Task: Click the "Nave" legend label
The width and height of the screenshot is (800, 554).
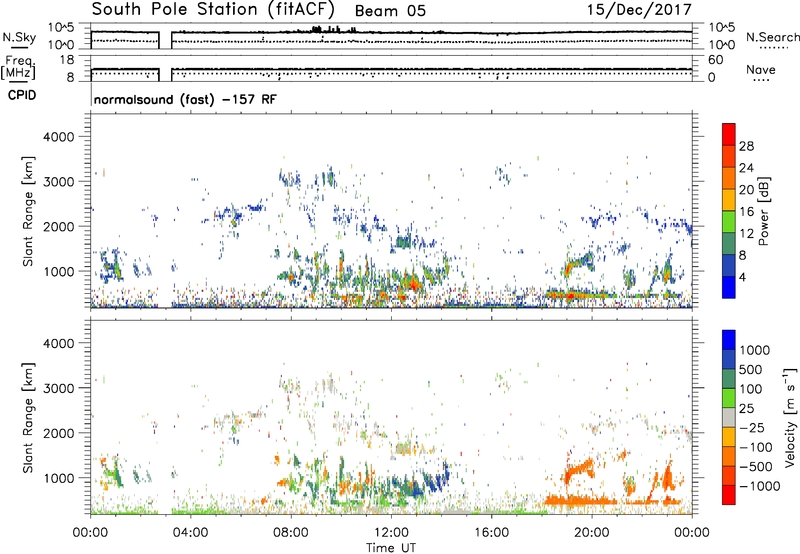Action: pyautogui.click(x=761, y=69)
